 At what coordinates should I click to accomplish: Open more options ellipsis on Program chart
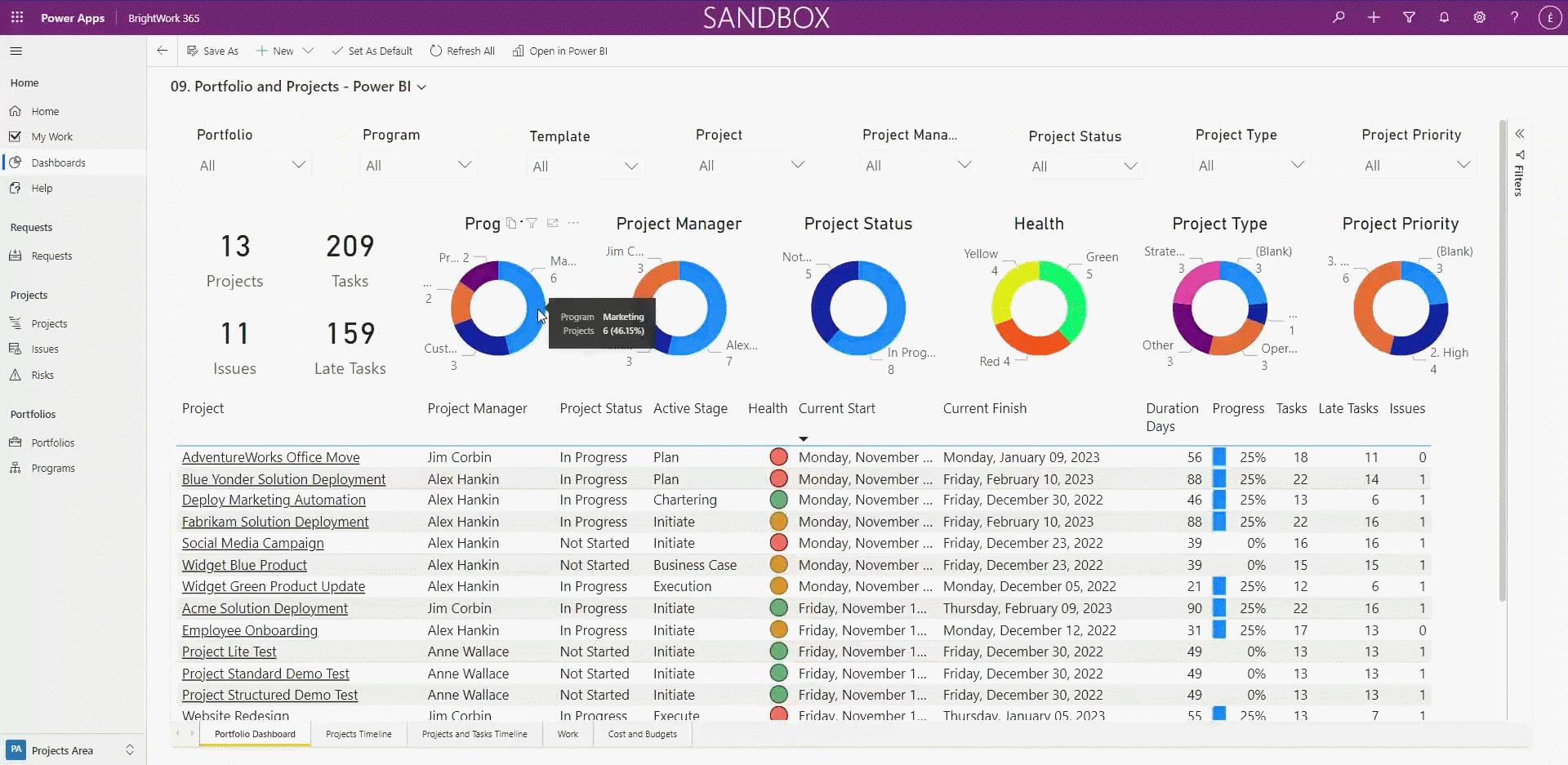[x=574, y=223]
